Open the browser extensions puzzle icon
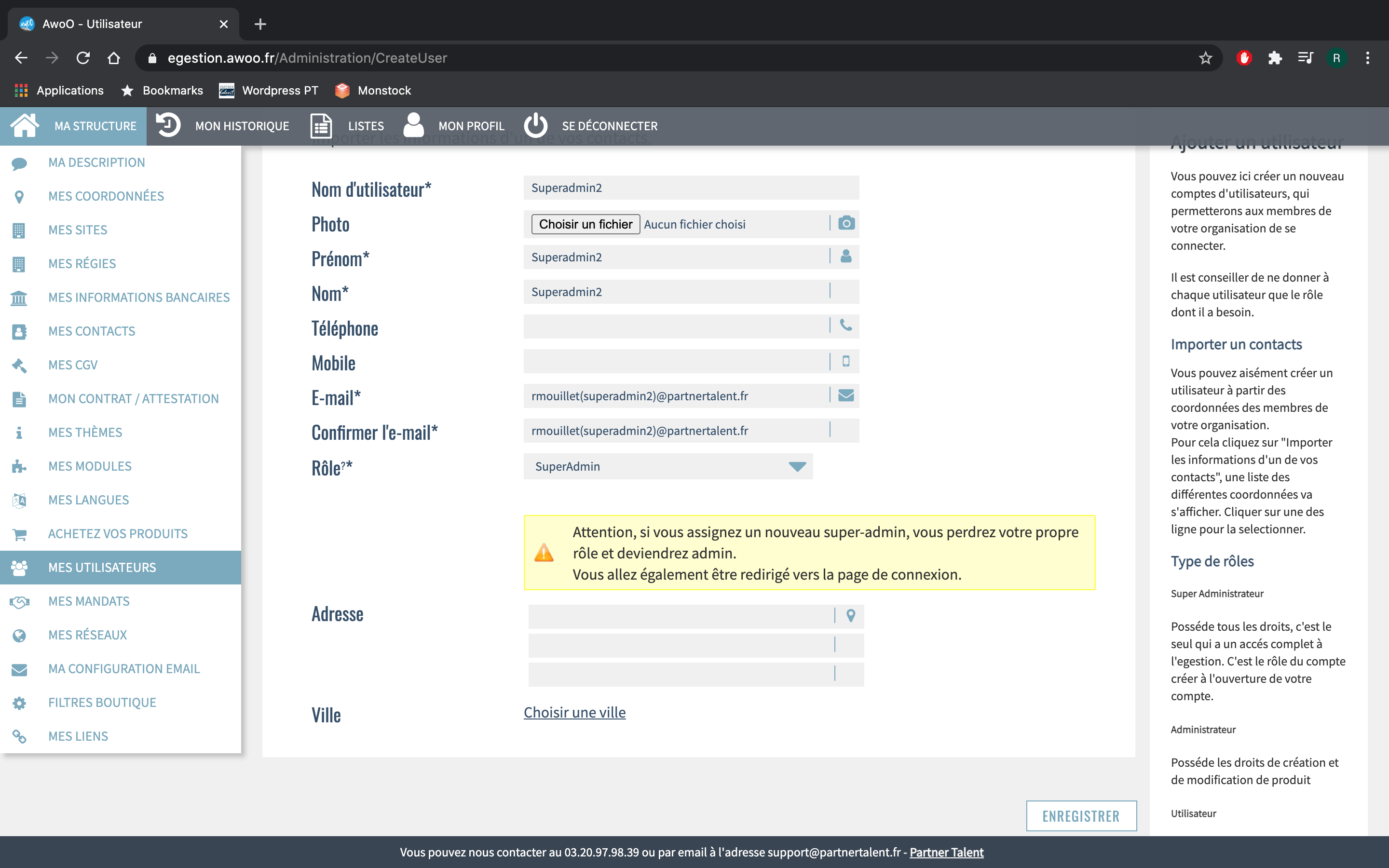 (1275, 58)
